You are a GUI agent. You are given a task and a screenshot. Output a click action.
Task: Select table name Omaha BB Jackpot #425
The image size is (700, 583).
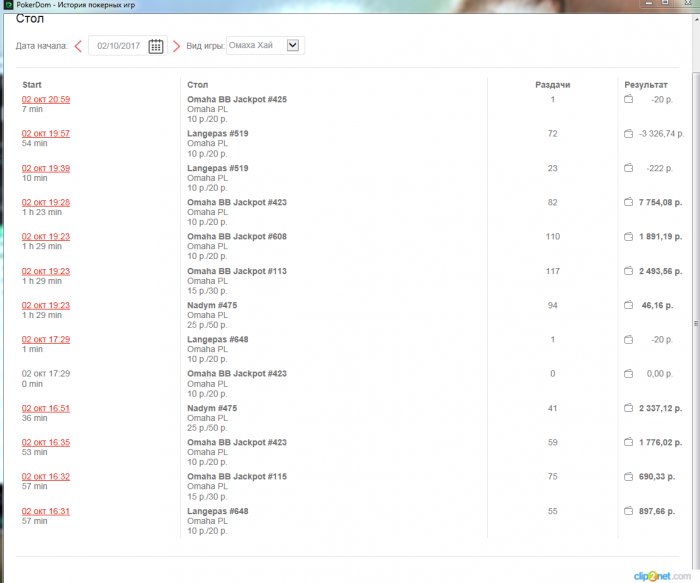pyautogui.click(x=237, y=99)
